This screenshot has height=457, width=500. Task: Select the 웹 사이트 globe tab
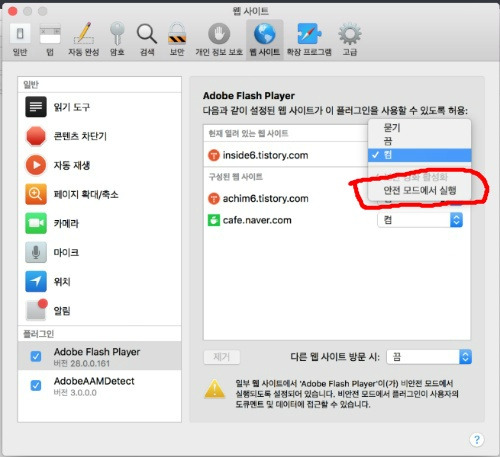(265, 40)
